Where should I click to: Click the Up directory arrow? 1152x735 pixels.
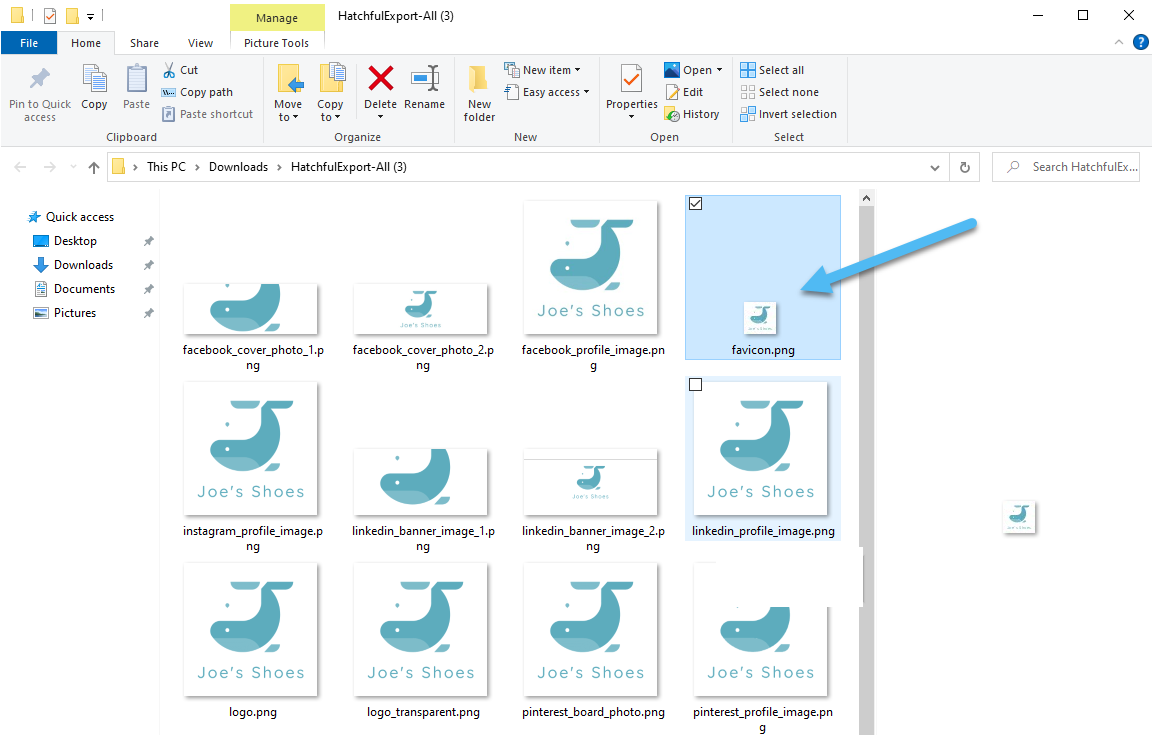[x=94, y=167]
